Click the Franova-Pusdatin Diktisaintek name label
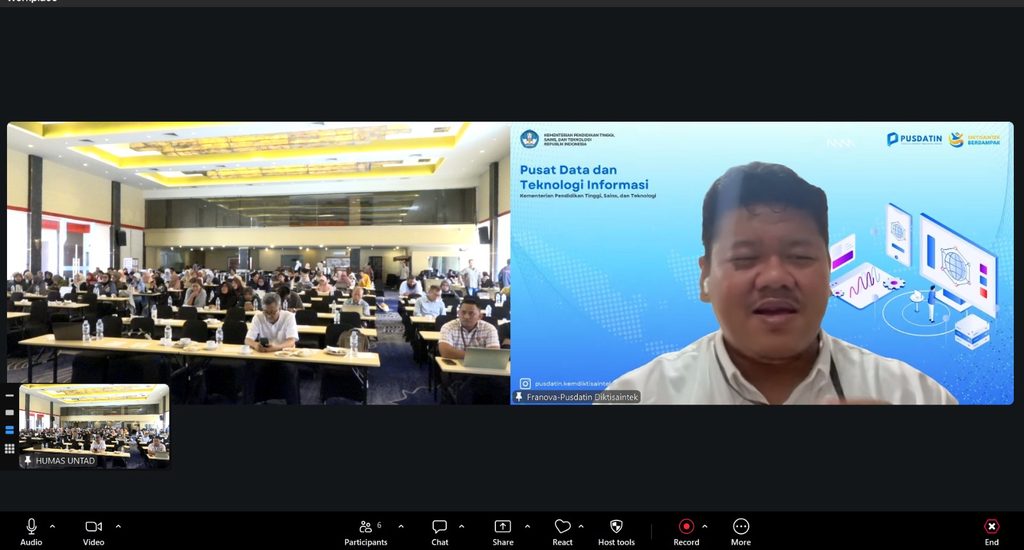 [x=582, y=396]
